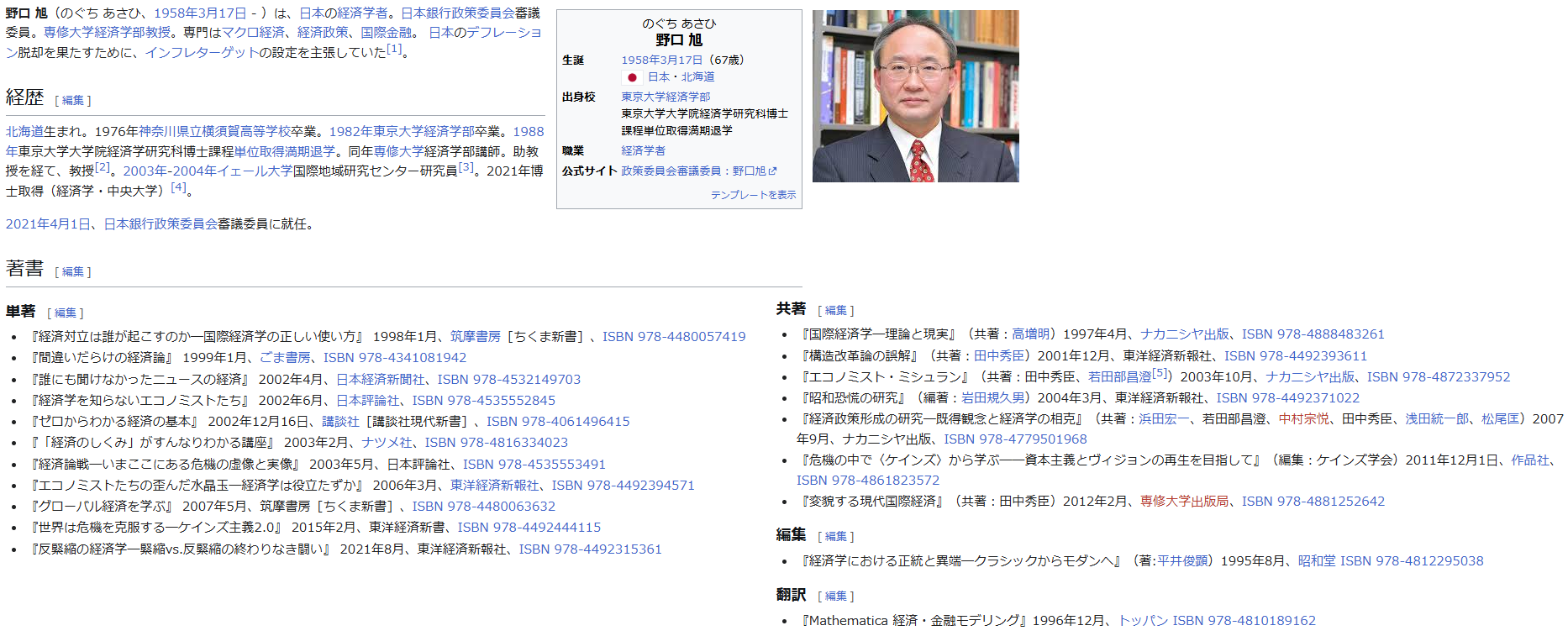Click external link icon beside 政策委員会審議委員：野口旭
The height and width of the screenshot is (636, 1568).
point(773,171)
